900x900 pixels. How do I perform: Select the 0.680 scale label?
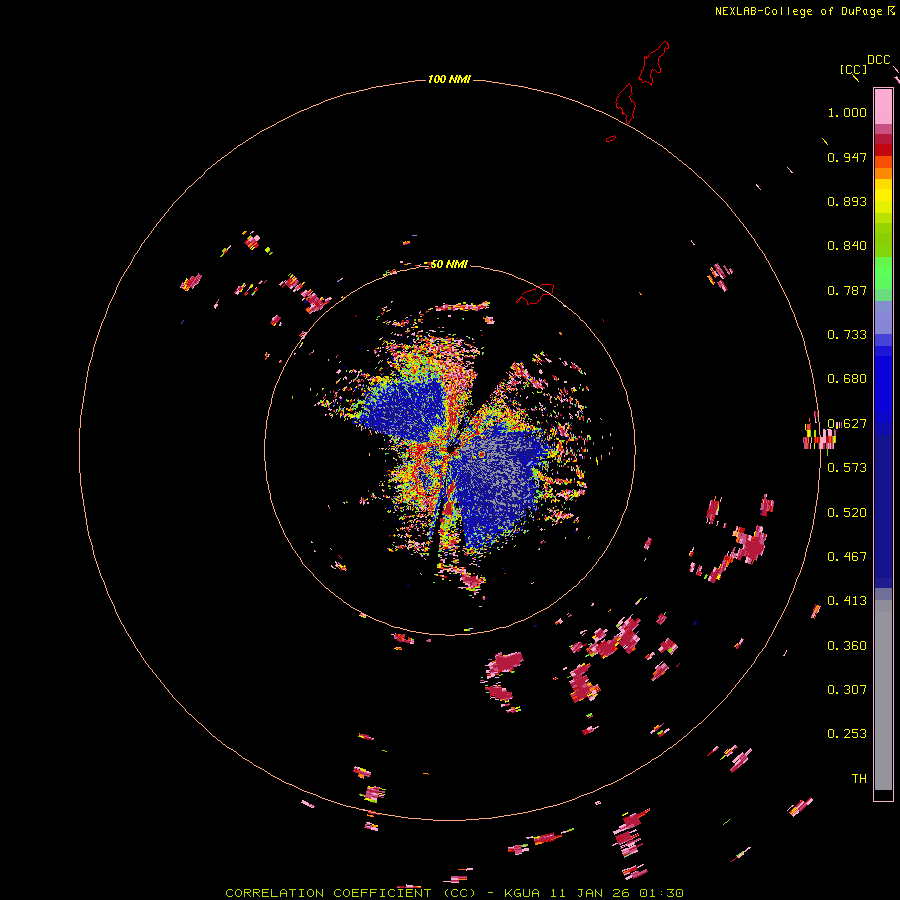[847, 379]
